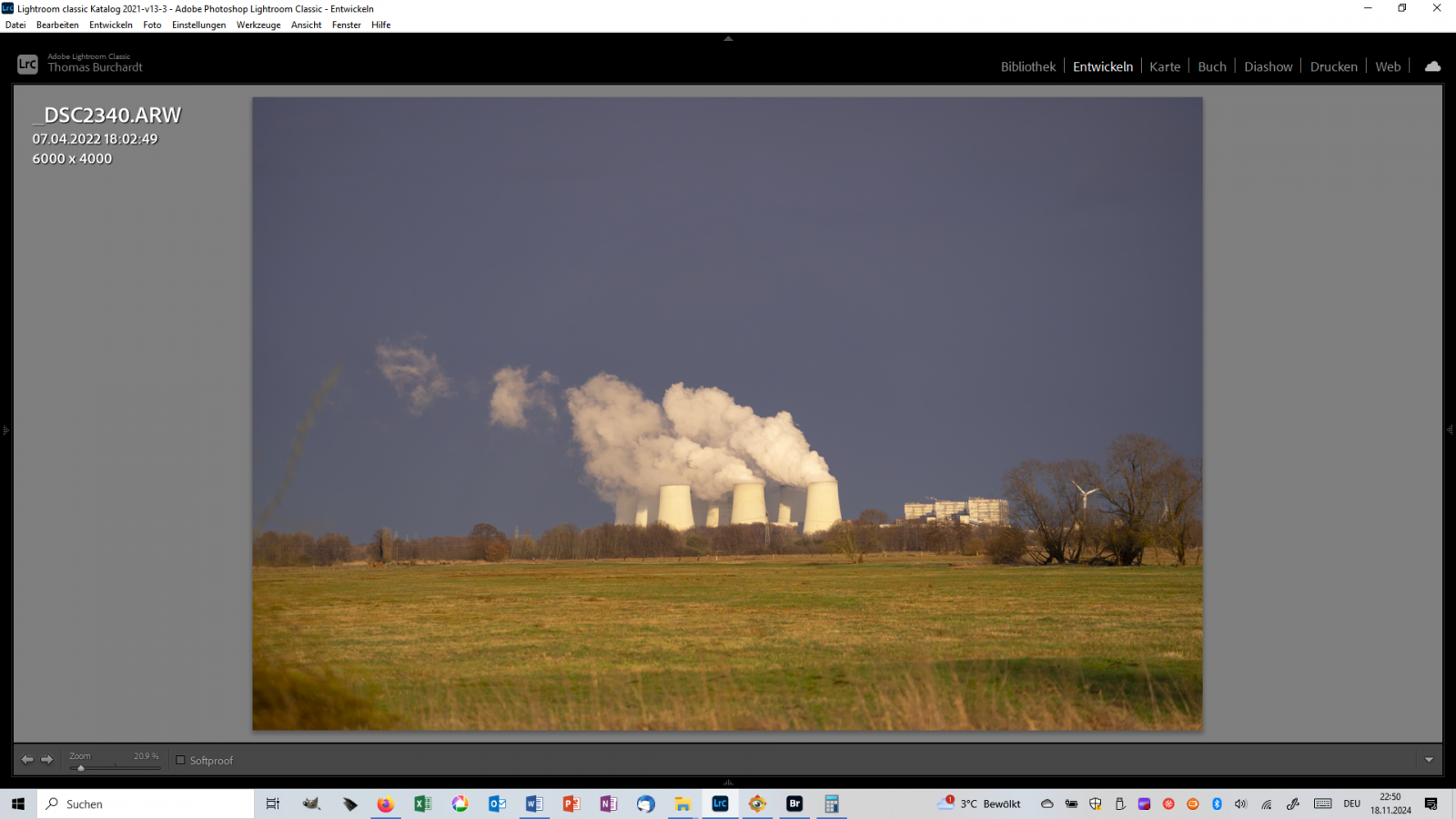The width and height of the screenshot is (1456, 819).
Task: Switch to the Drucken module
Action: click(x=1333, y=66)
